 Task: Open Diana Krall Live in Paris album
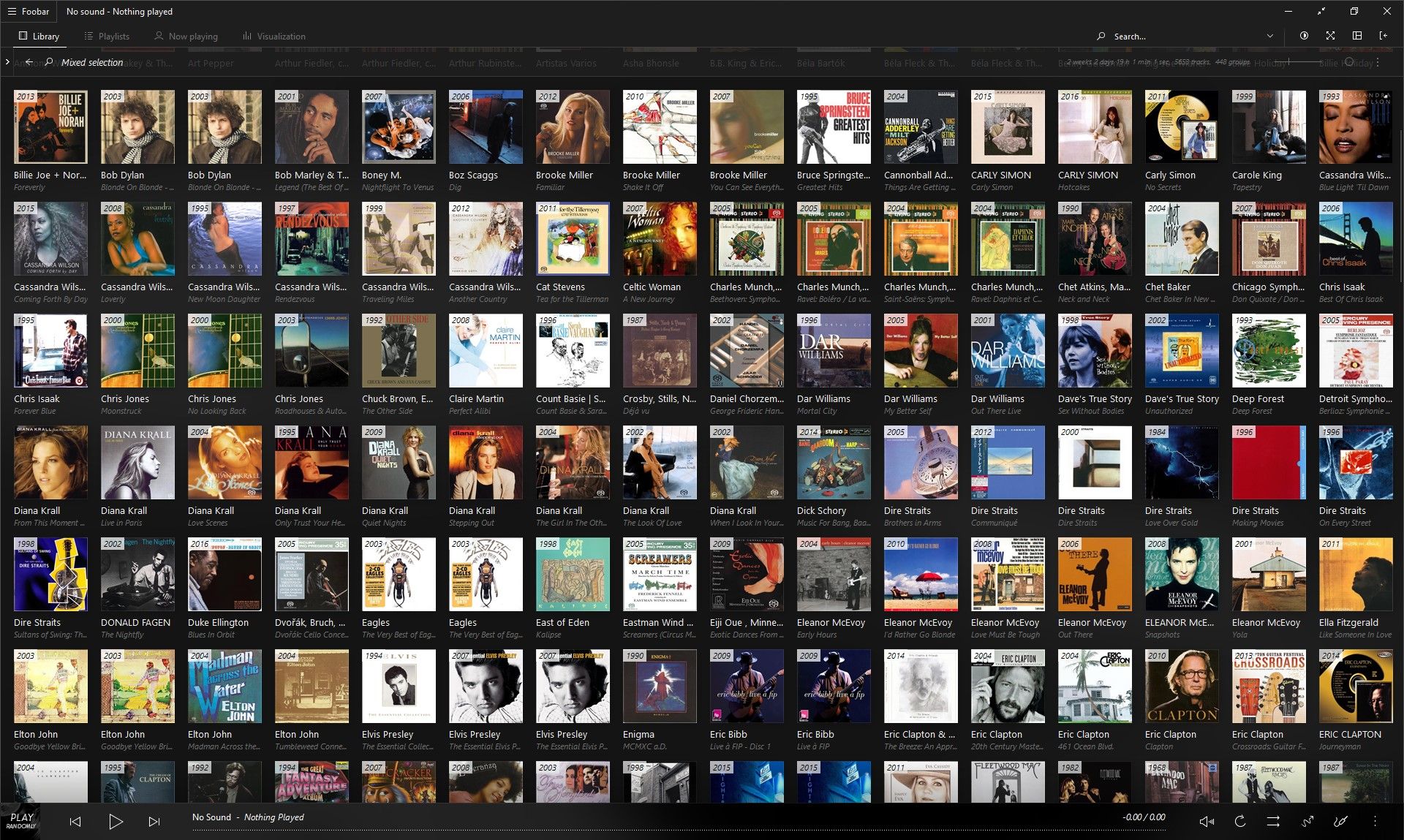137,462
